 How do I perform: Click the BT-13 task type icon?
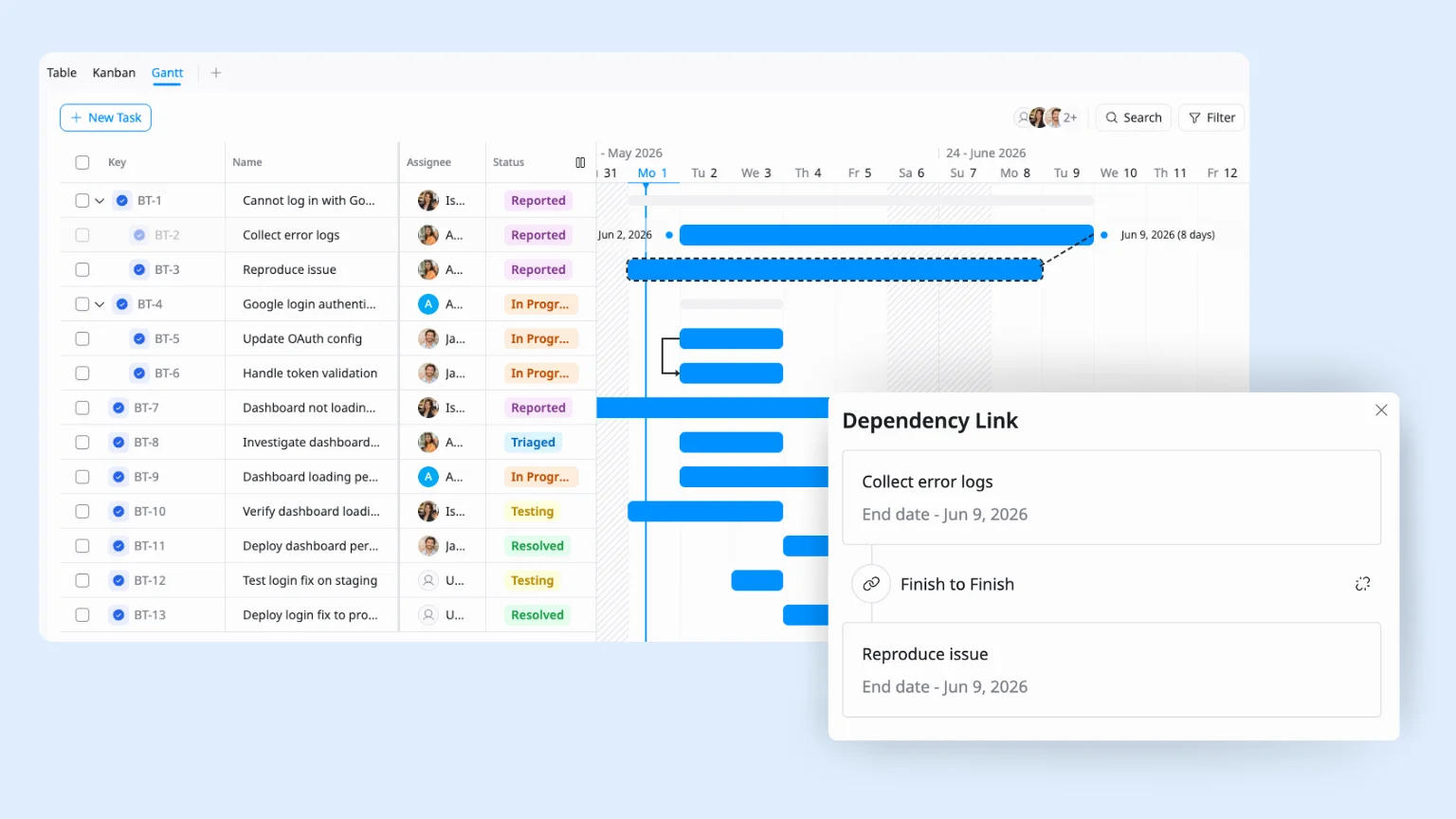pos(118,615)
